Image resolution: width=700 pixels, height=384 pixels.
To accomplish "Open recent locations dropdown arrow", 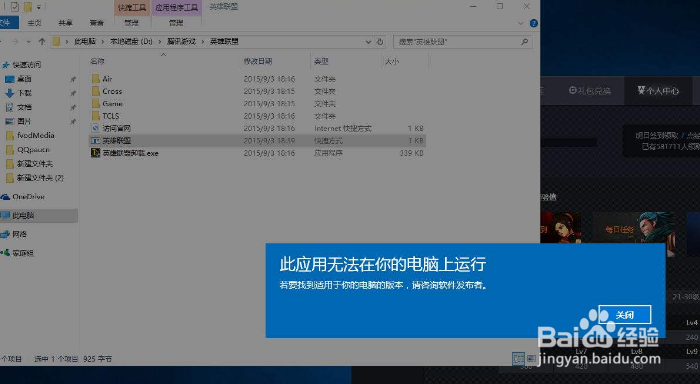I will [x=29, y=42].
